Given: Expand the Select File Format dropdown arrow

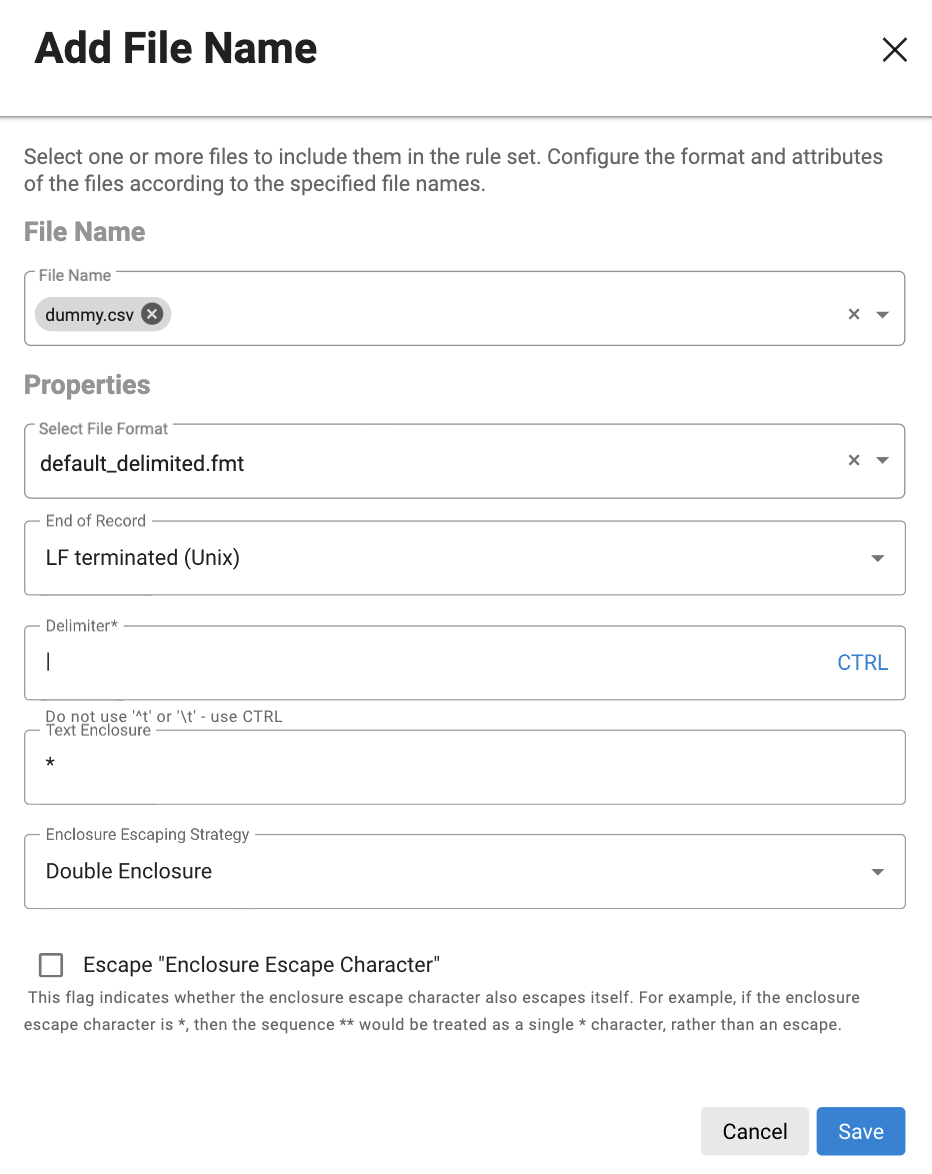Looking at the screenshot, I should coord(882,461).
